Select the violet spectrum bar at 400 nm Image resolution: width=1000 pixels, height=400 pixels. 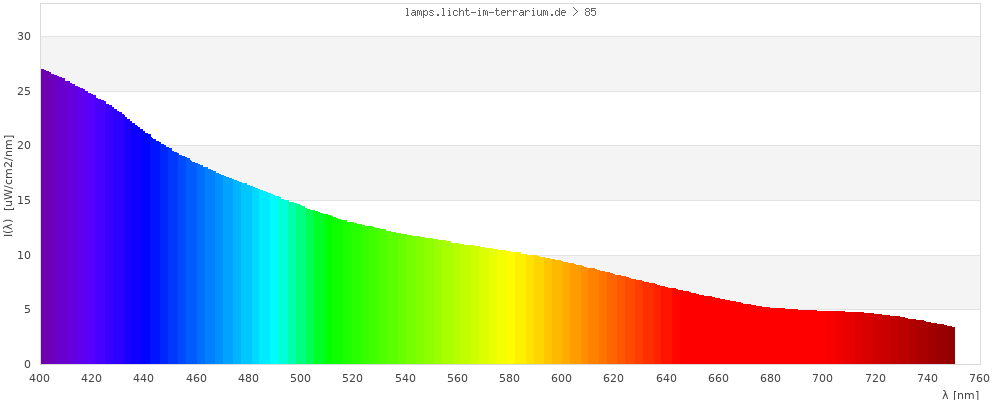[42, 220]
